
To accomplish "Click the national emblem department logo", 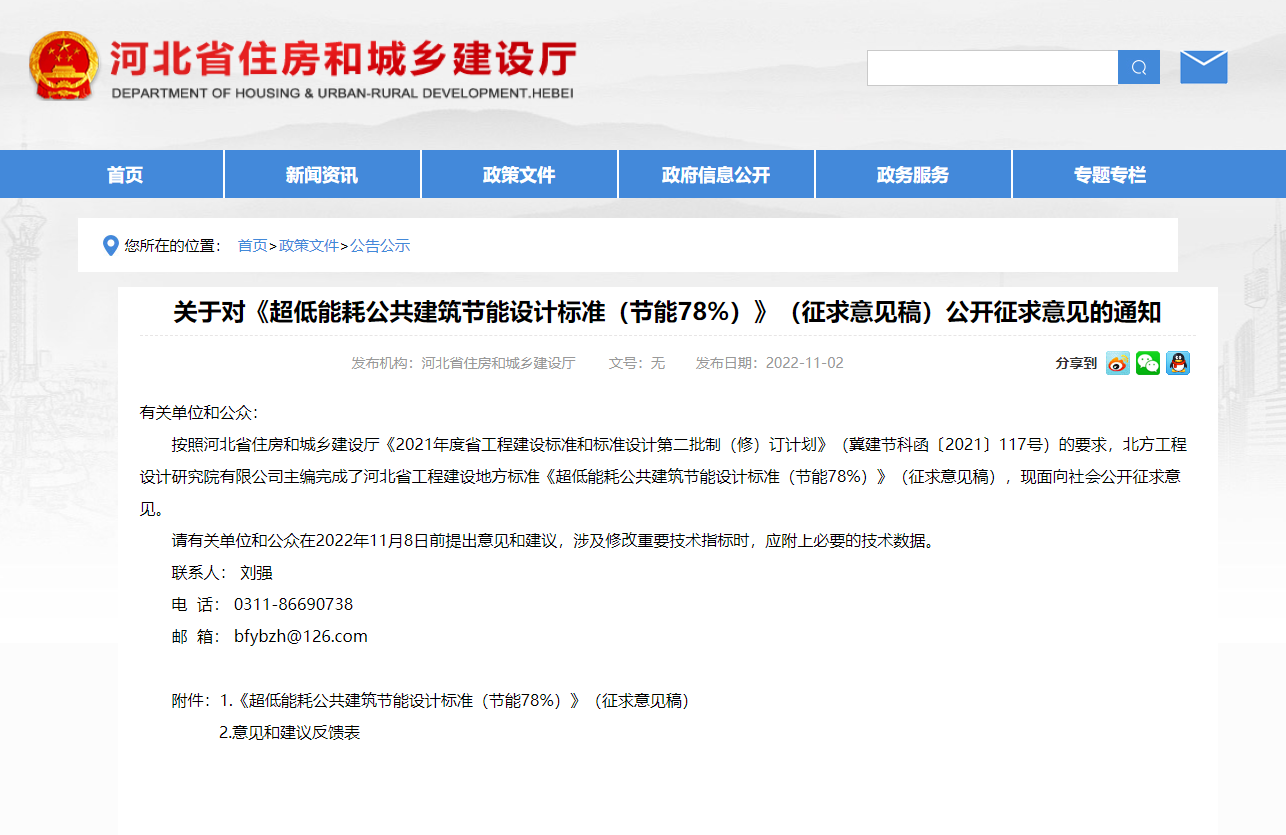I will coord(64,65).
